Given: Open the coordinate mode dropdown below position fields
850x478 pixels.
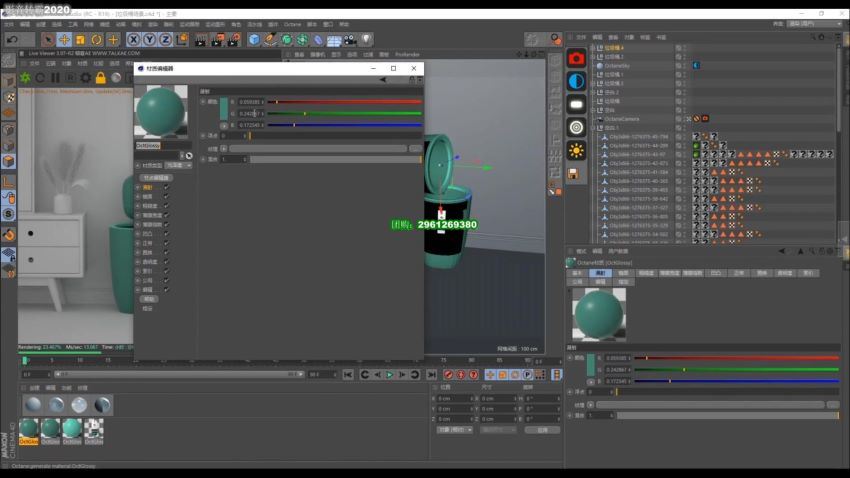Looking at the screenshot, I should pyautogui.click(x=455, y=430).
